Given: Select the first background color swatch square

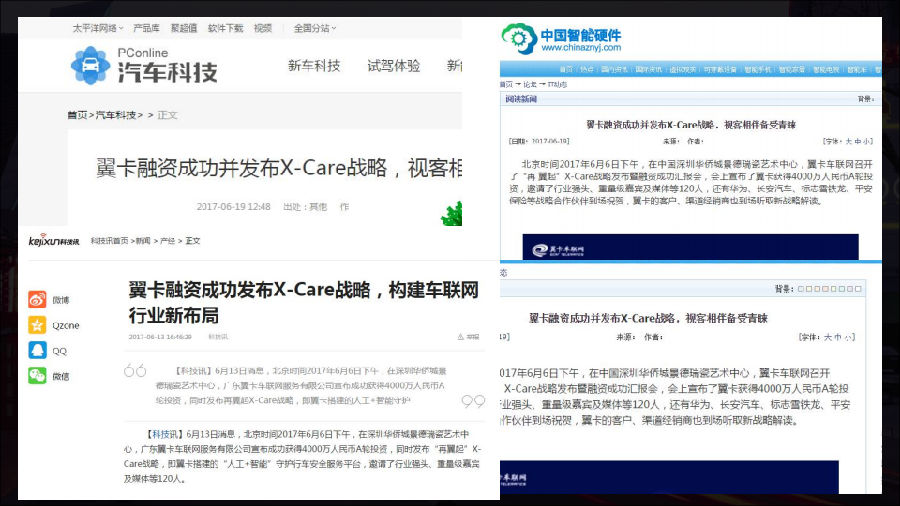Looking at the screenshot, I should pos(802,289).
